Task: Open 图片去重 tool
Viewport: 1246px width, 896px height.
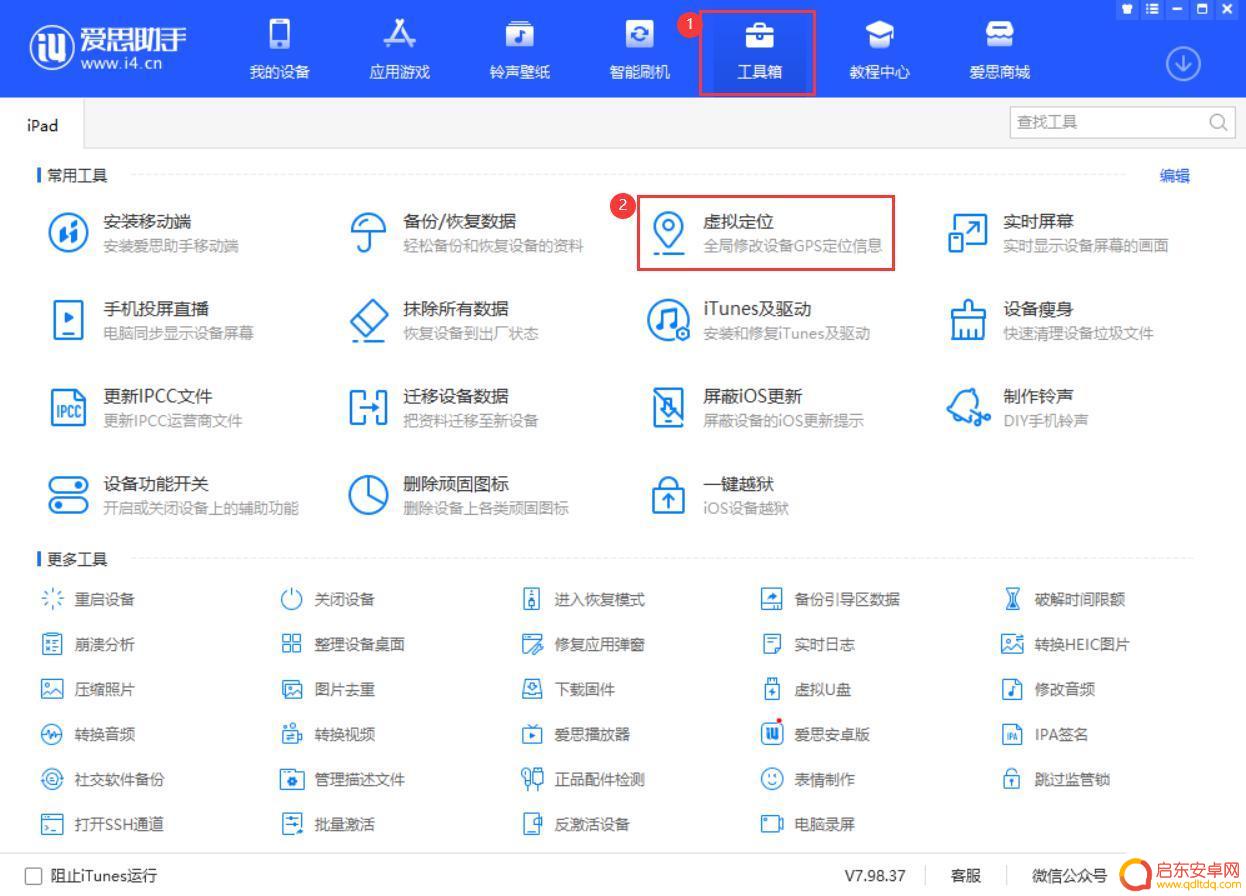Action: click(328, 689)
